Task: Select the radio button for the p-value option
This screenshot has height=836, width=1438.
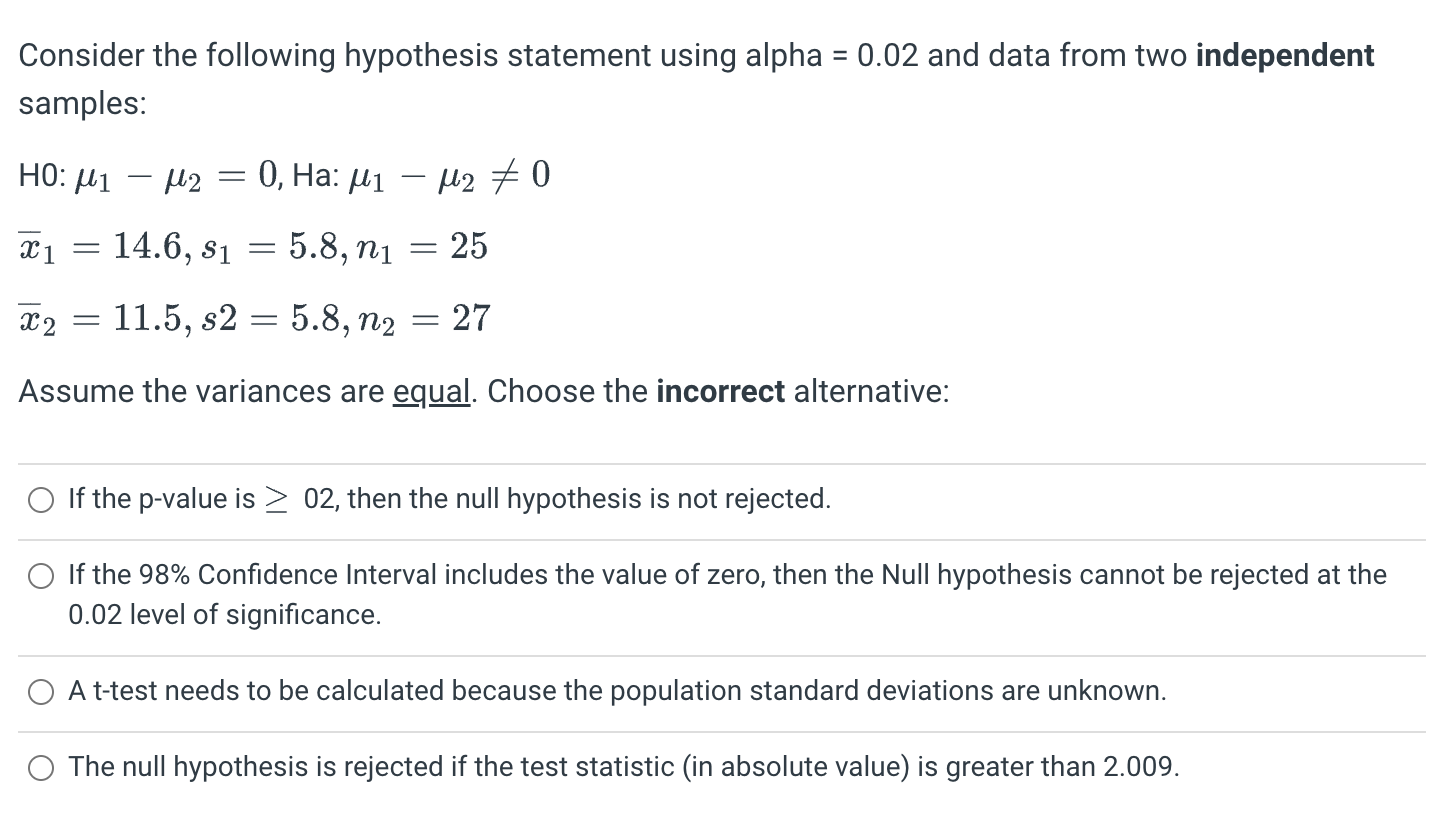Action: pos(40,500)
